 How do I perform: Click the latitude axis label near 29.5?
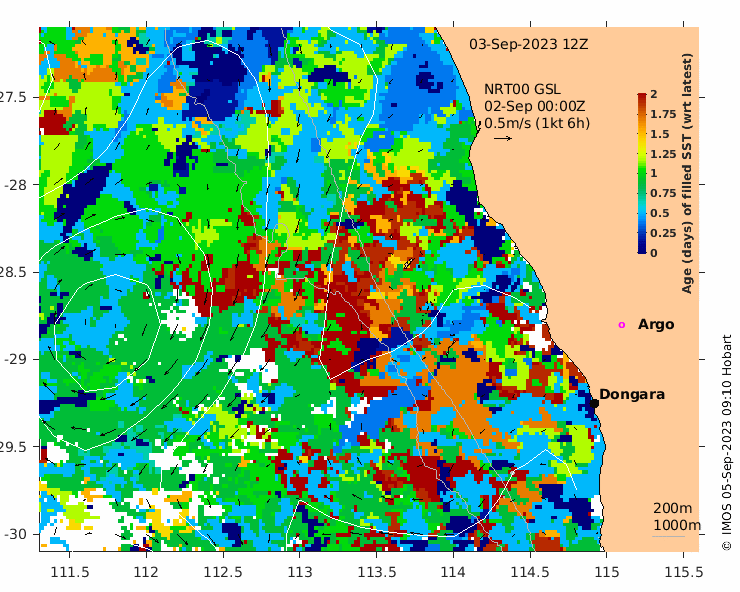[13, 447]
